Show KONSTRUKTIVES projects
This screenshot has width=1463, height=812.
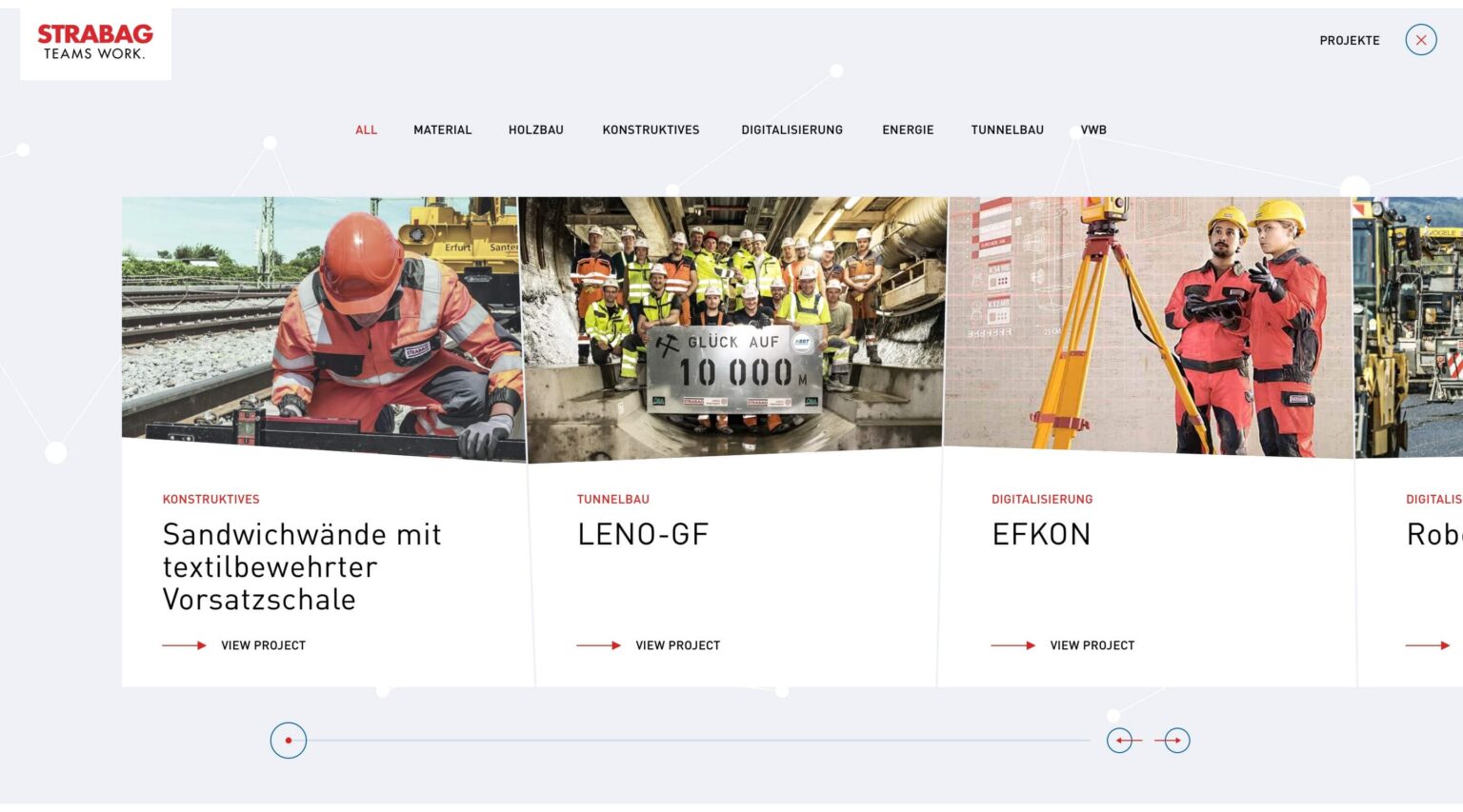[x=651, y=130]
